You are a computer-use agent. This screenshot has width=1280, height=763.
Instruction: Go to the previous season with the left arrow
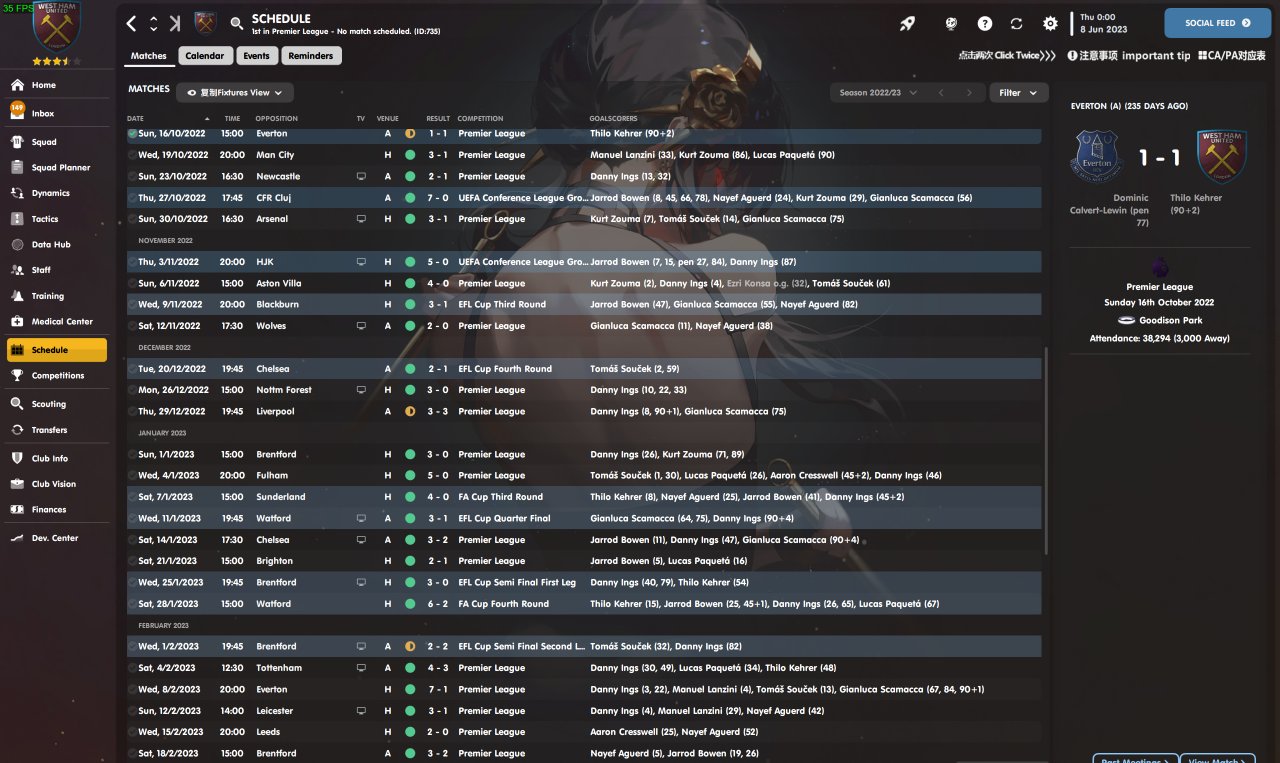click(x=940, y=93)
